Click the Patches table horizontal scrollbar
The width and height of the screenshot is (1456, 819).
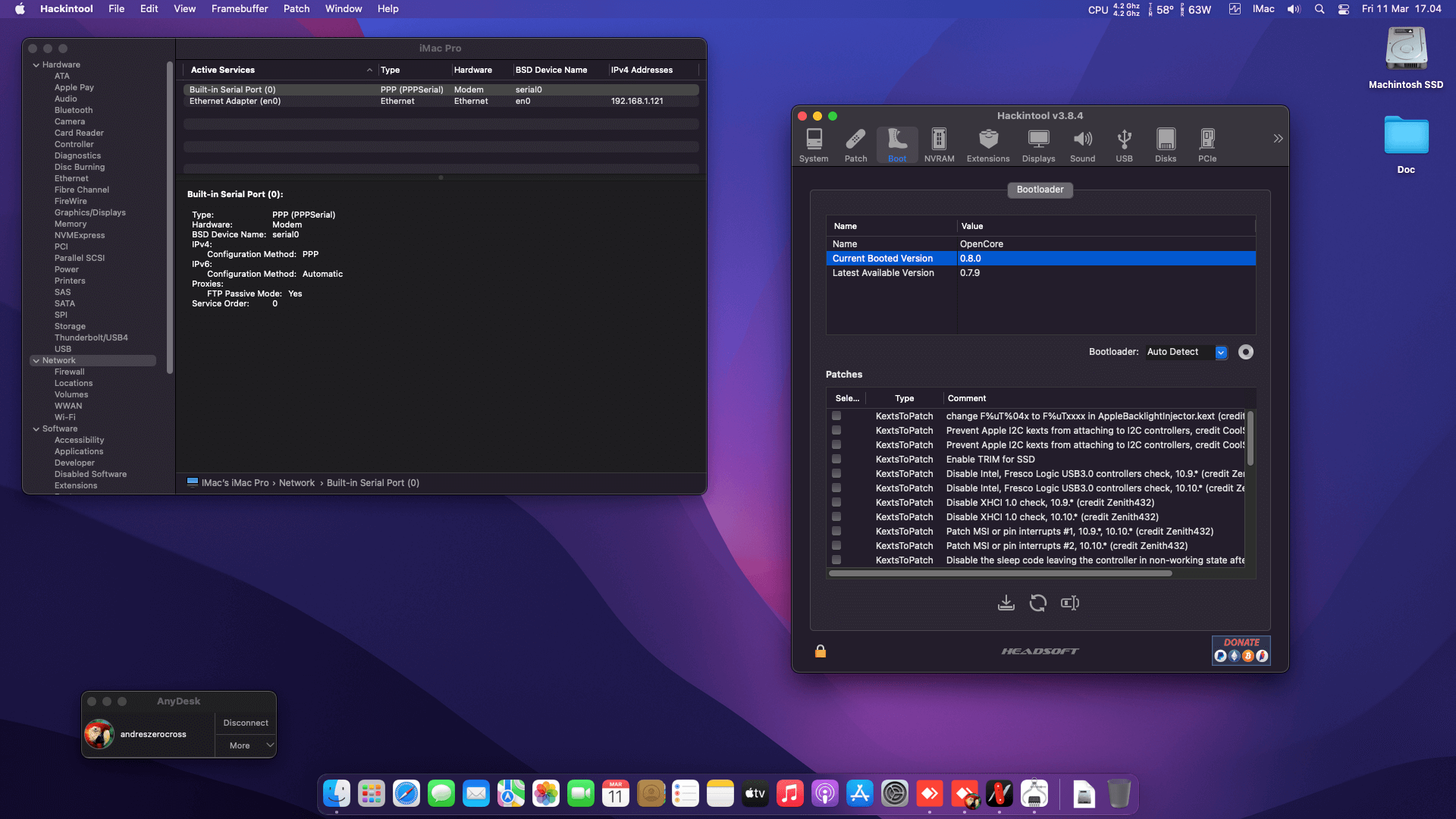pyautogui.click(x=1000, y=573)
